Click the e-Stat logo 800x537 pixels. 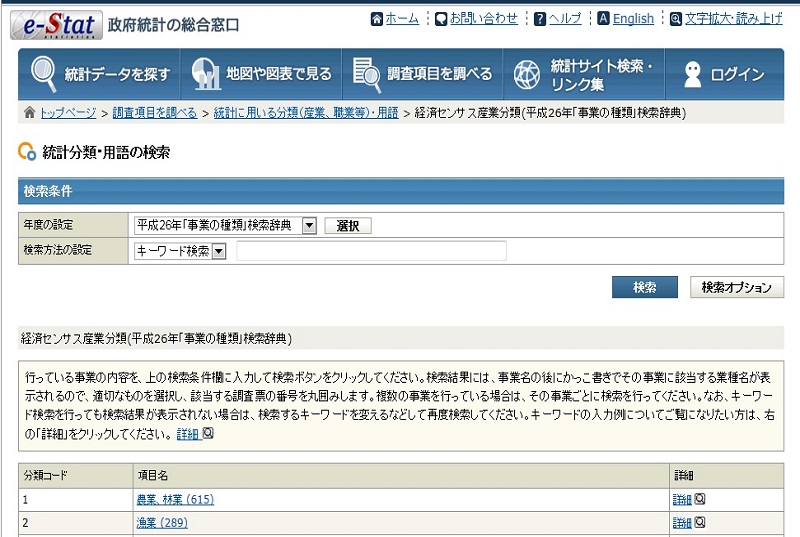coord(56,25)
